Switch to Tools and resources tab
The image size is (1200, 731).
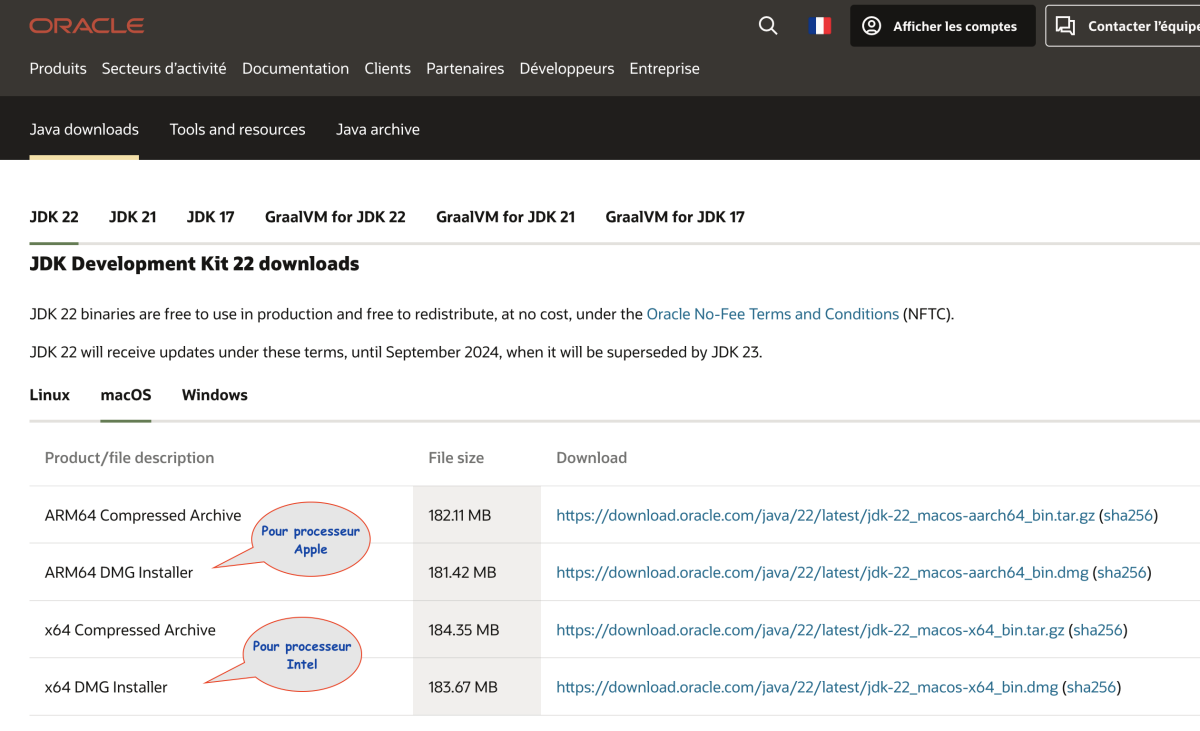click(x=237, y=130)
